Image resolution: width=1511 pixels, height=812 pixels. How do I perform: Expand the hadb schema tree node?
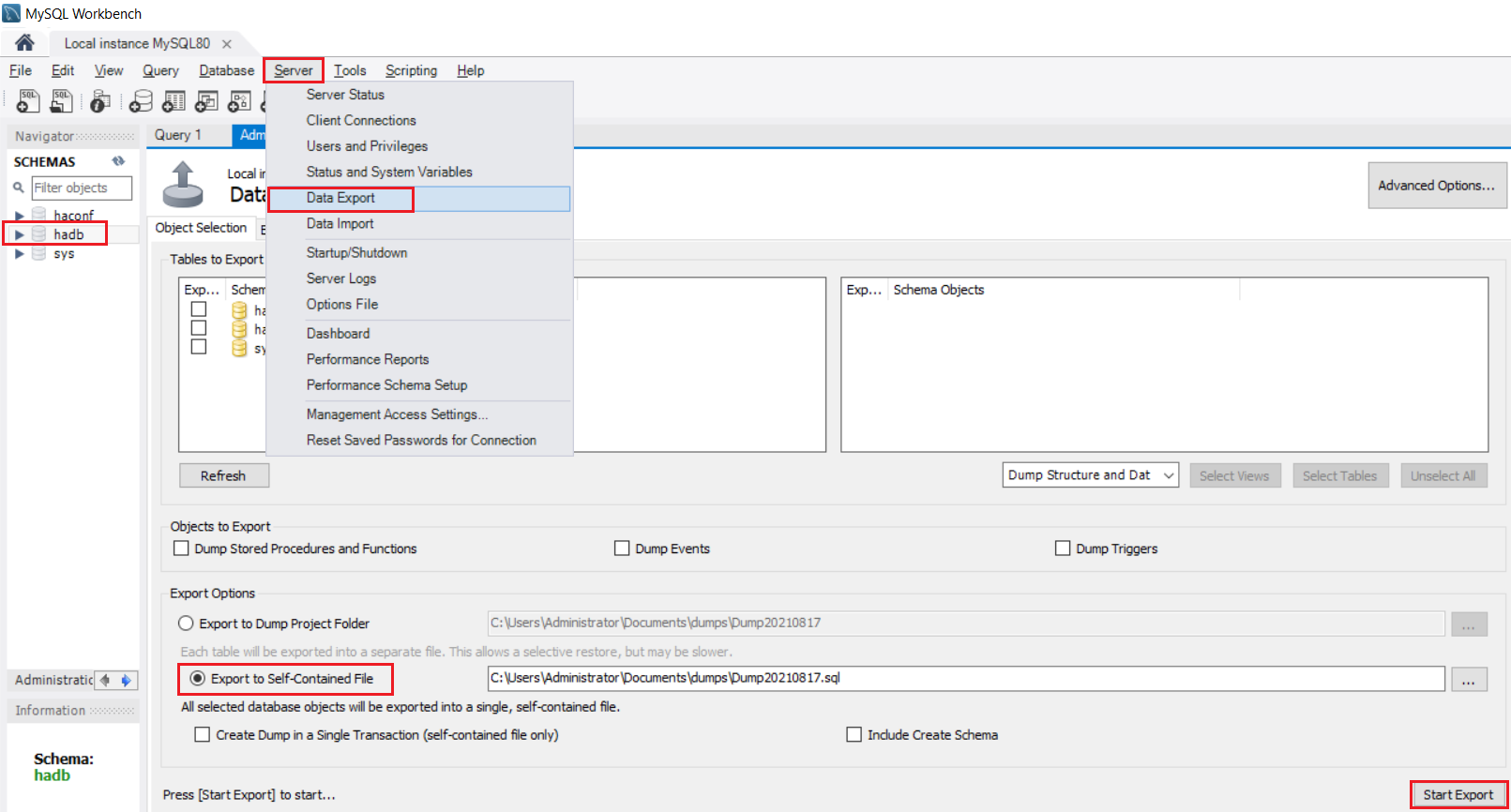(x=20, y=234)
